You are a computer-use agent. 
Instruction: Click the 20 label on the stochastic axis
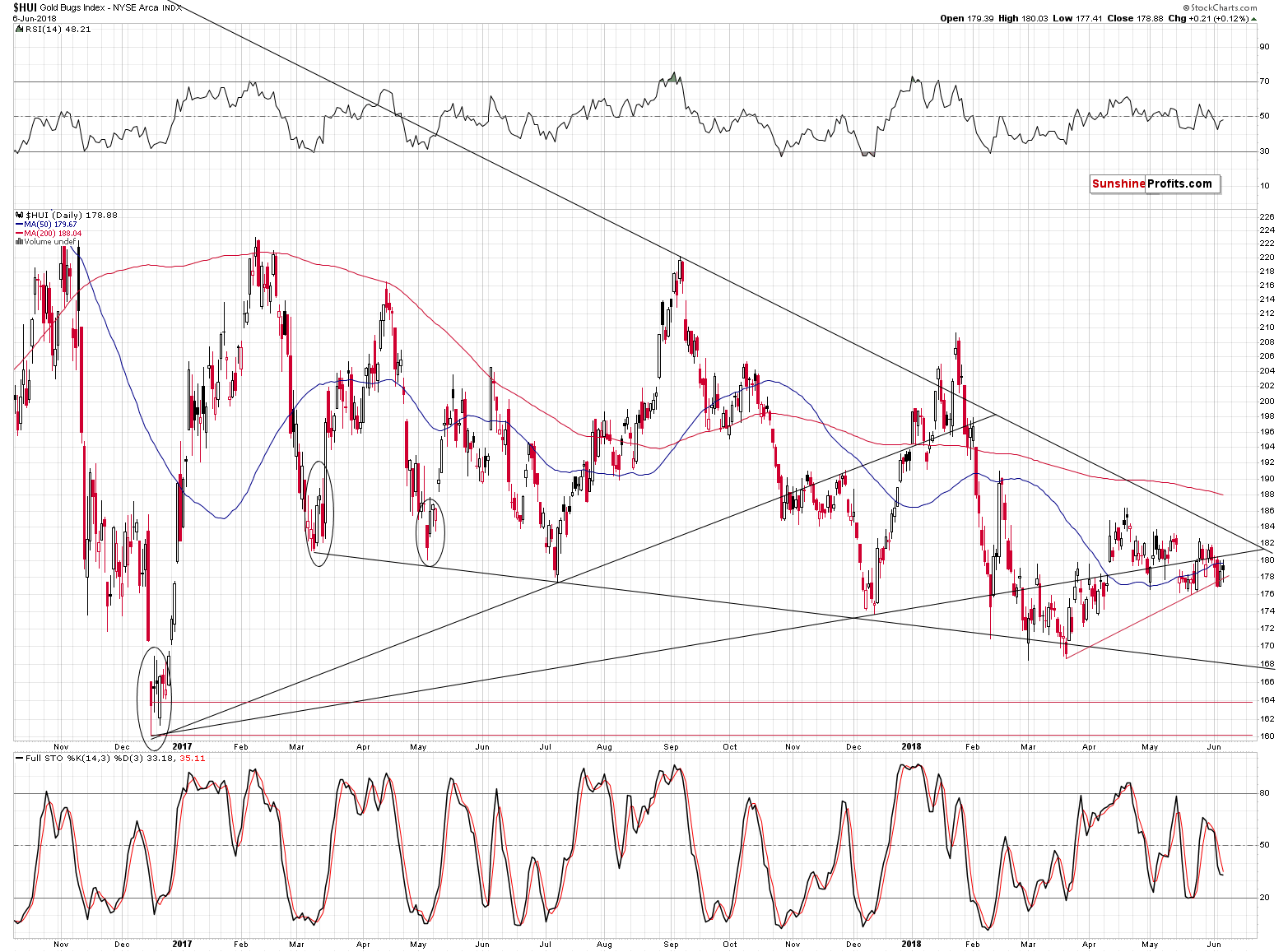1264,898
